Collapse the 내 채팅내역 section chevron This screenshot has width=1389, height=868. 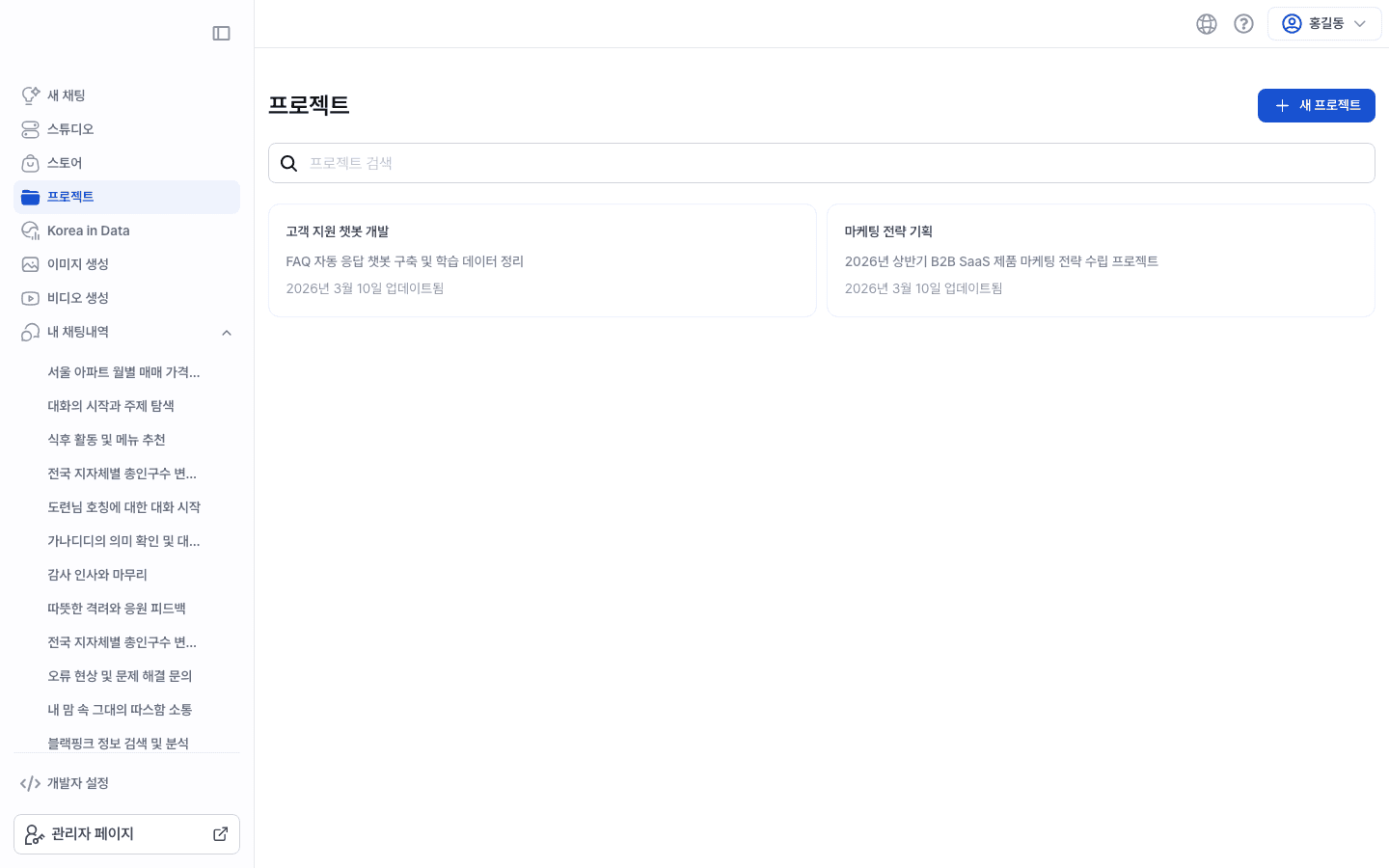pos(227,332)
